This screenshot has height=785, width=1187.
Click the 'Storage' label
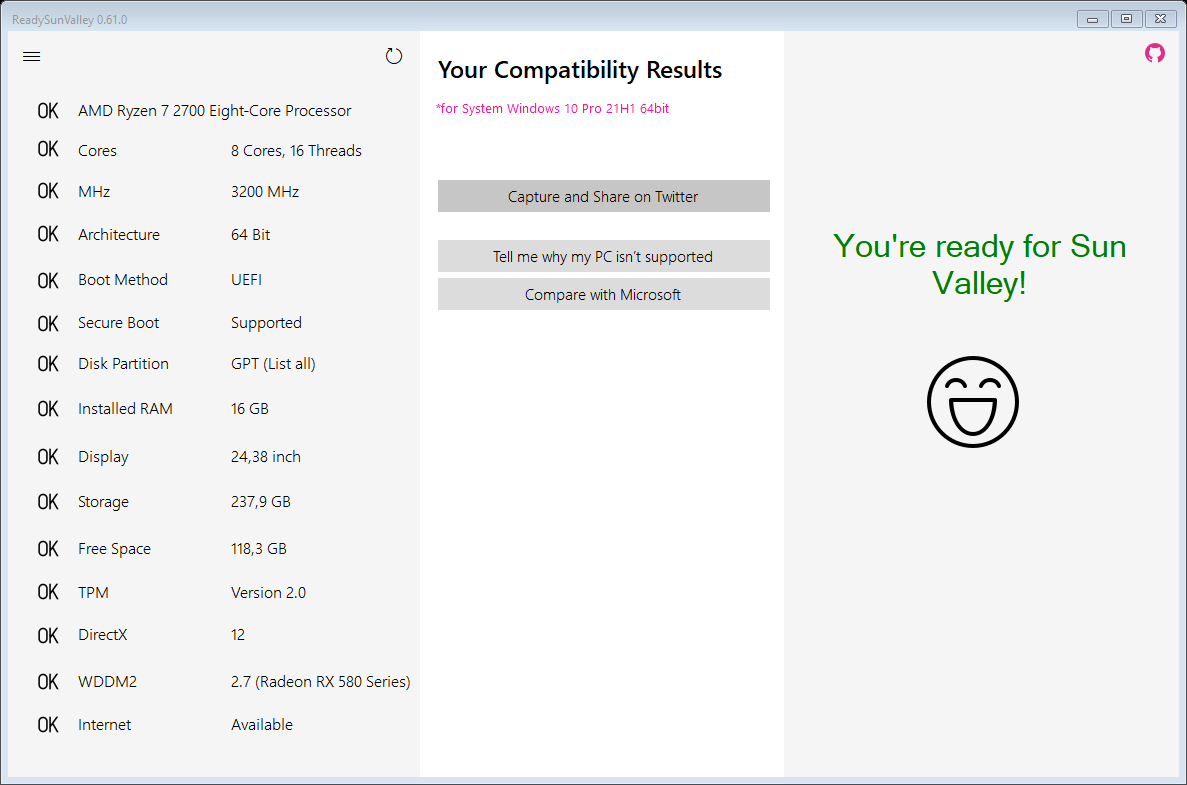tap(104, 502)
